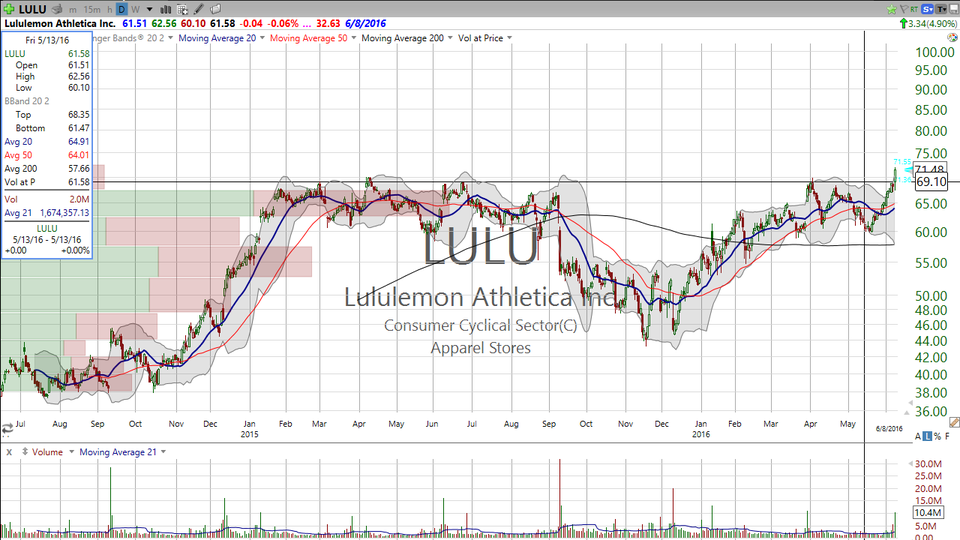The height and width of the screenshot is (540, 960).
Task: Select the 'A' arithmetic scale option
Action: (918, 436)
